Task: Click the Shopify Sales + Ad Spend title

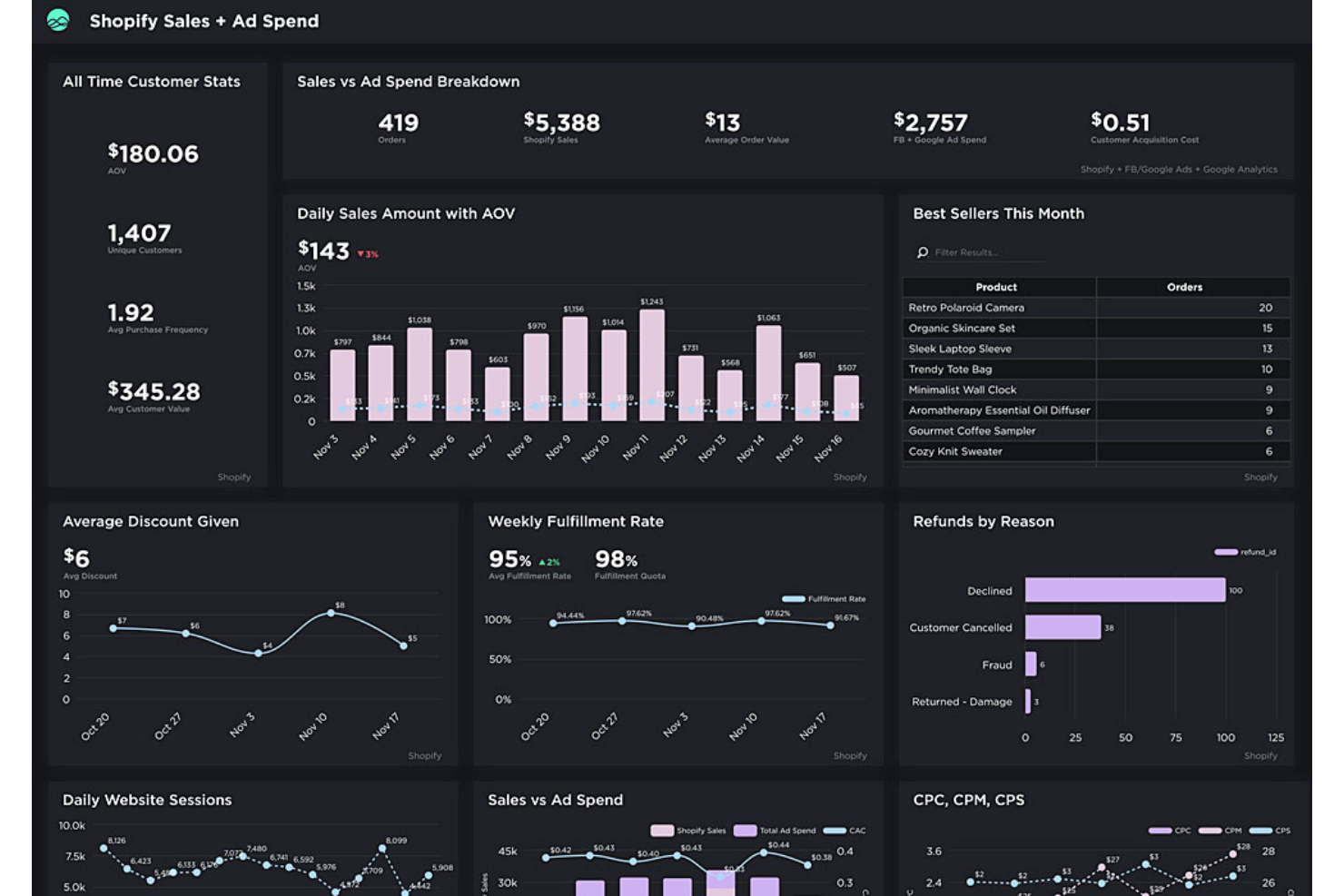Action: coord(204,21)
